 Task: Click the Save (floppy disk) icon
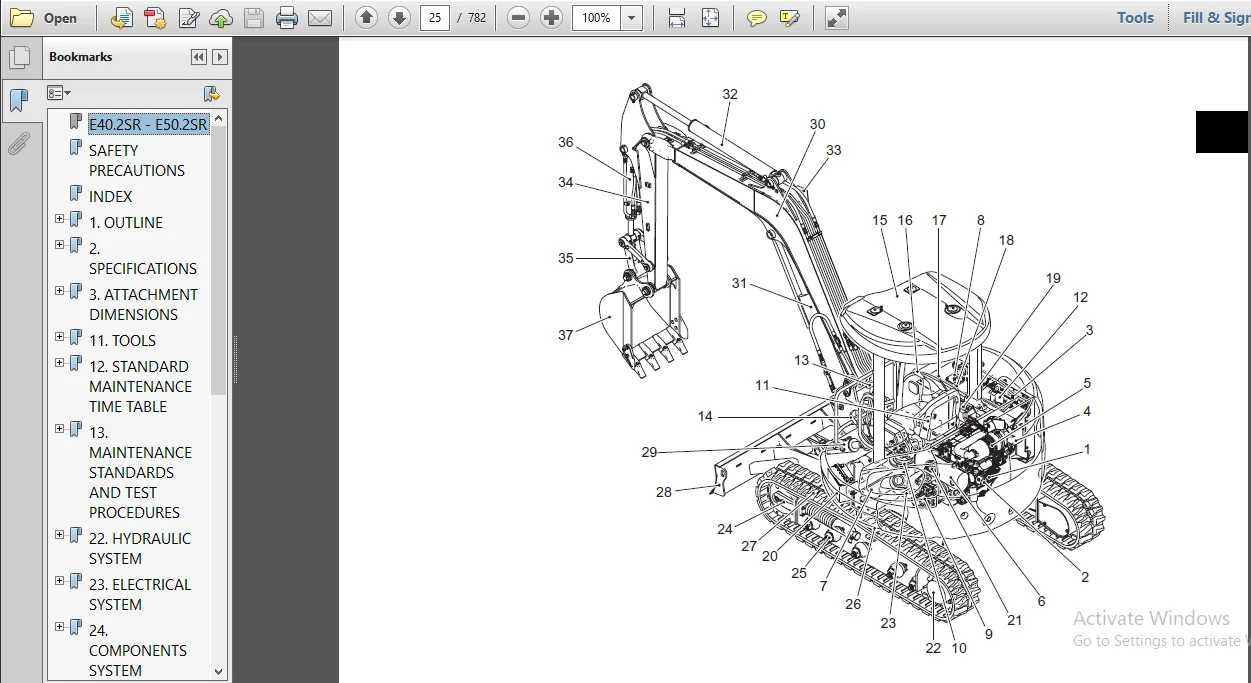click(x=254, y=18)
